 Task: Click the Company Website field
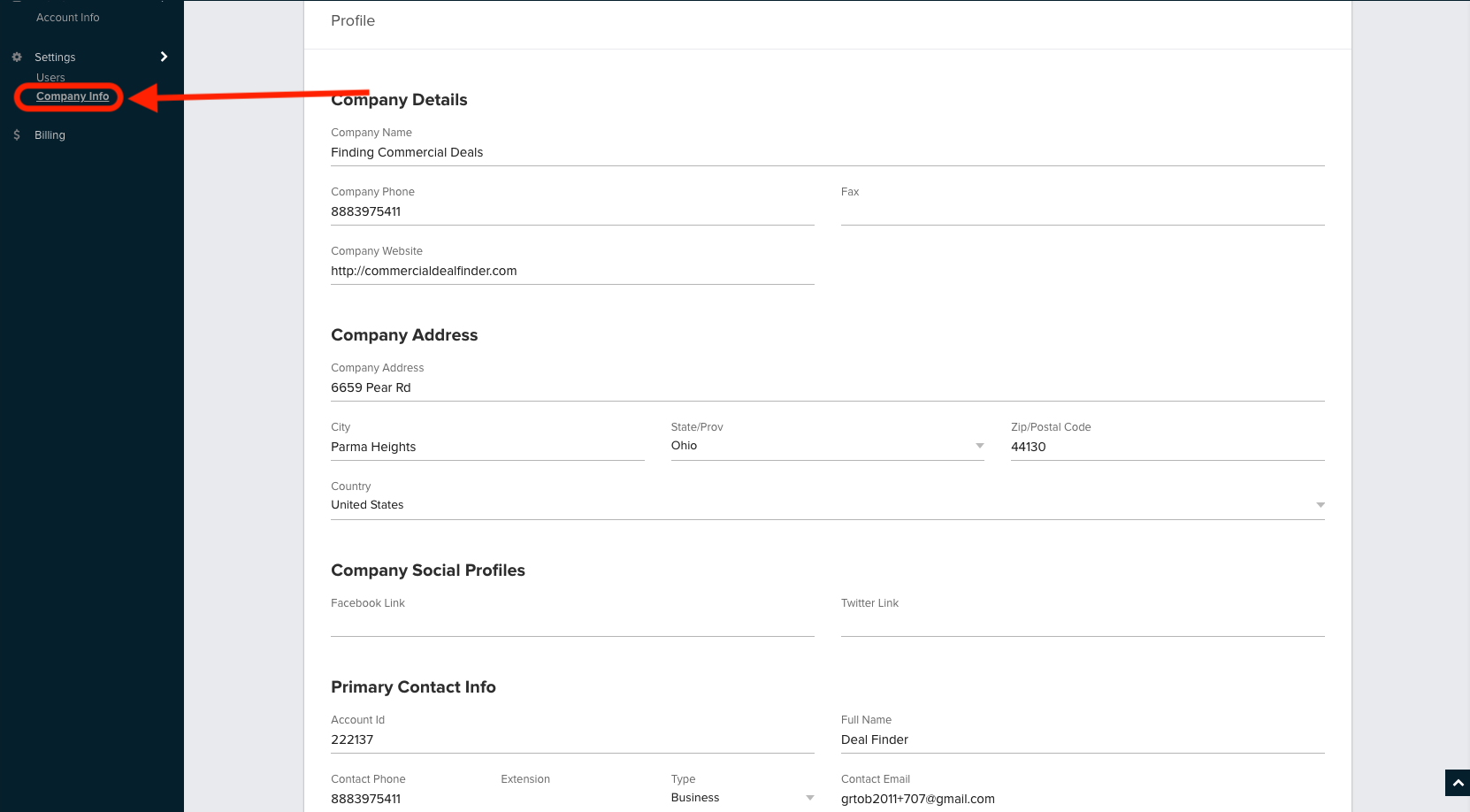[571, 272]
